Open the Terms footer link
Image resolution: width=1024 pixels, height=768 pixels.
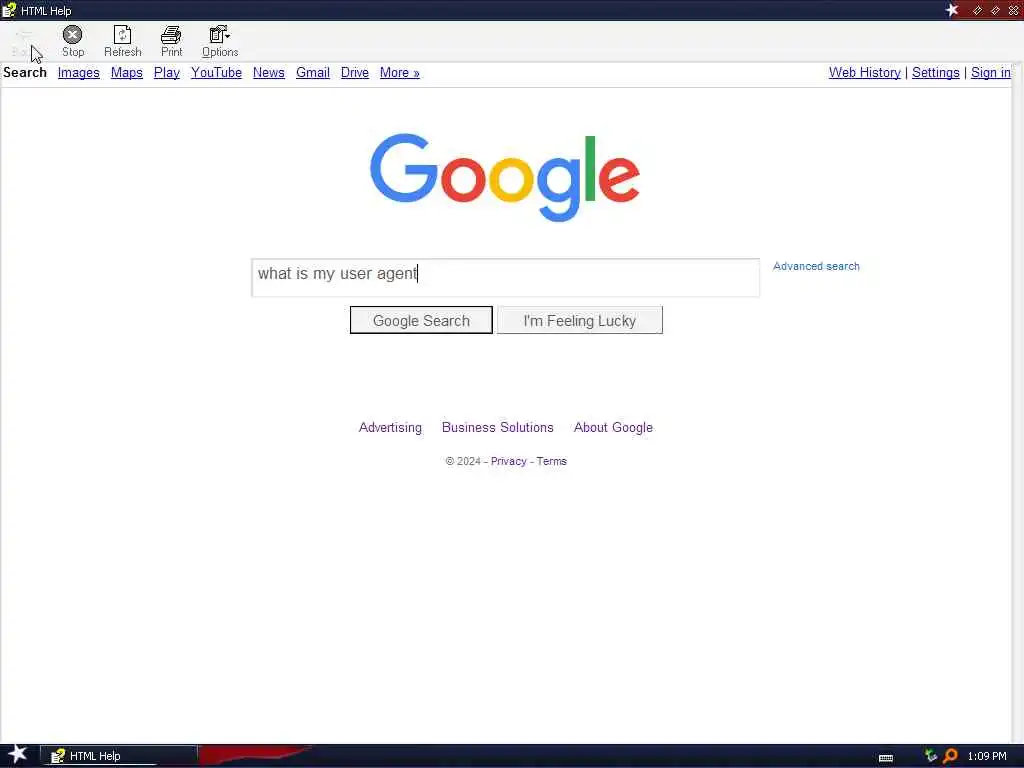click(551, 461)
